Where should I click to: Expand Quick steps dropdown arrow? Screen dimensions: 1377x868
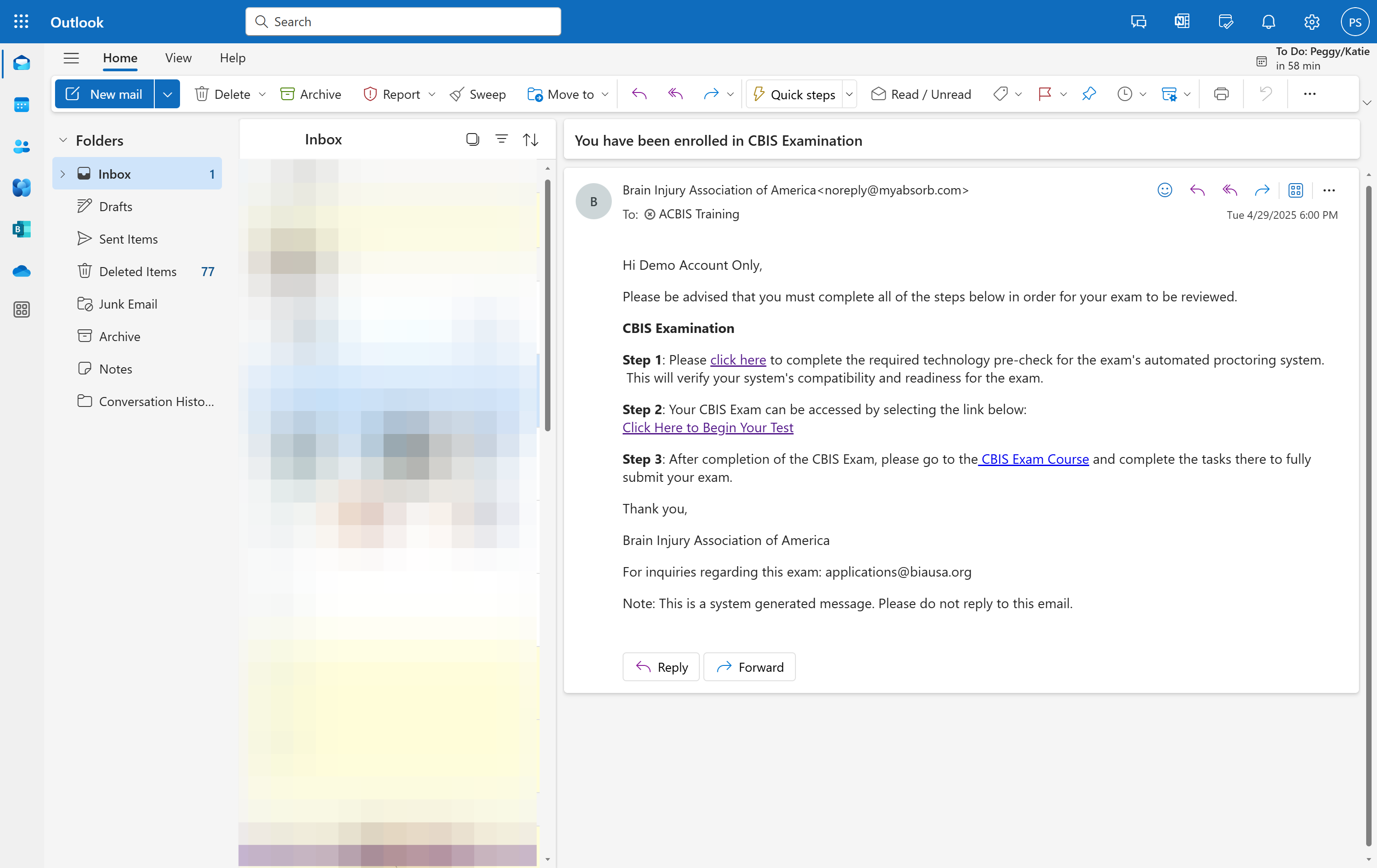[849, 94]
